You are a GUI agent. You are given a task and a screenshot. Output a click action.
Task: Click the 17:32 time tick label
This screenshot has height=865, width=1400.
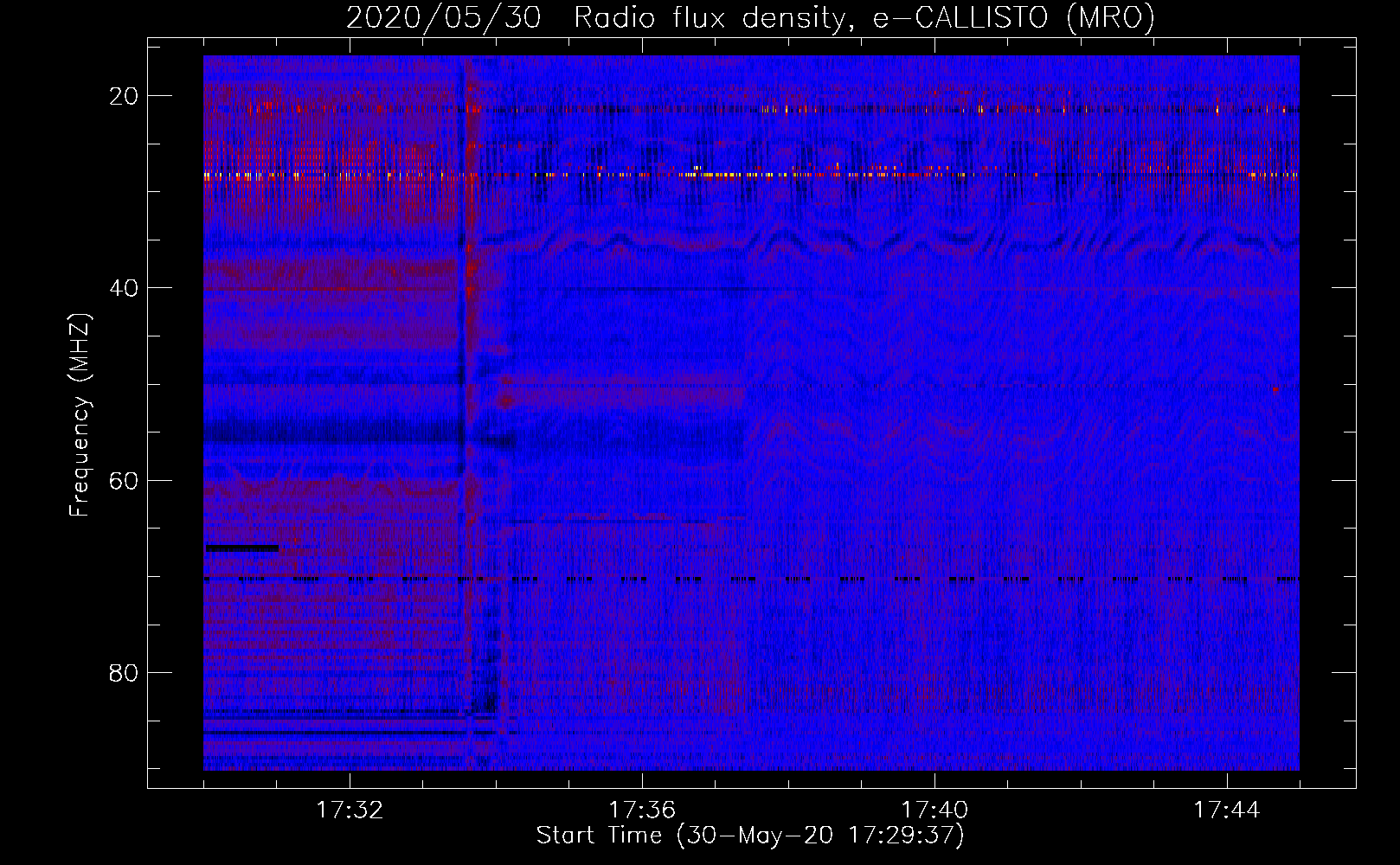(350, 811)
